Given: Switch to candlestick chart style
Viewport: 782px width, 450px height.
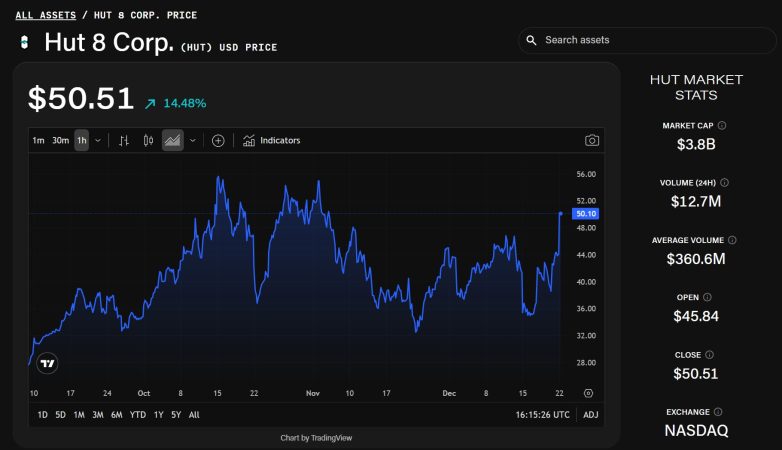Looking at the screenshot, I should 148,141.
